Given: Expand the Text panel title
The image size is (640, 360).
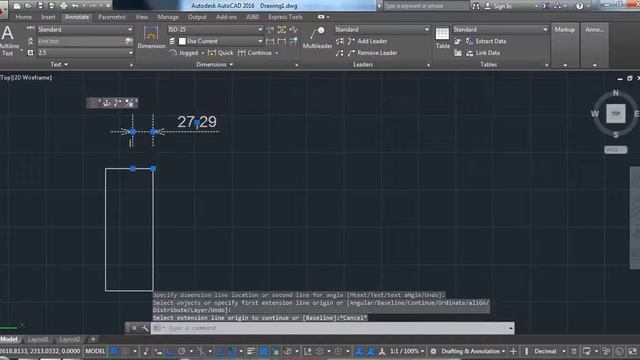Looking at the screenshot, I should point(59,64).
